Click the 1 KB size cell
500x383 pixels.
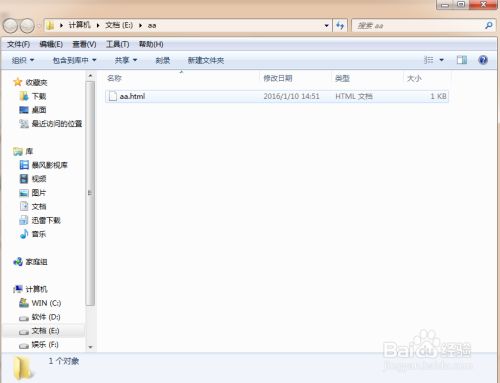438,96
